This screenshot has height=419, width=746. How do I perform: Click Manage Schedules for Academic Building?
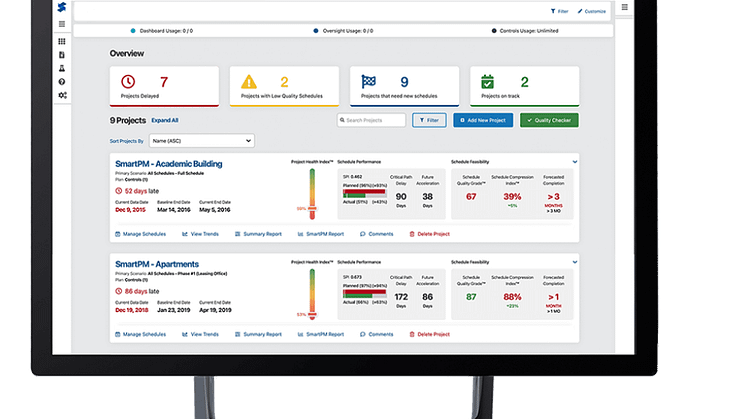pyautogui.click(x=141, y=234)
